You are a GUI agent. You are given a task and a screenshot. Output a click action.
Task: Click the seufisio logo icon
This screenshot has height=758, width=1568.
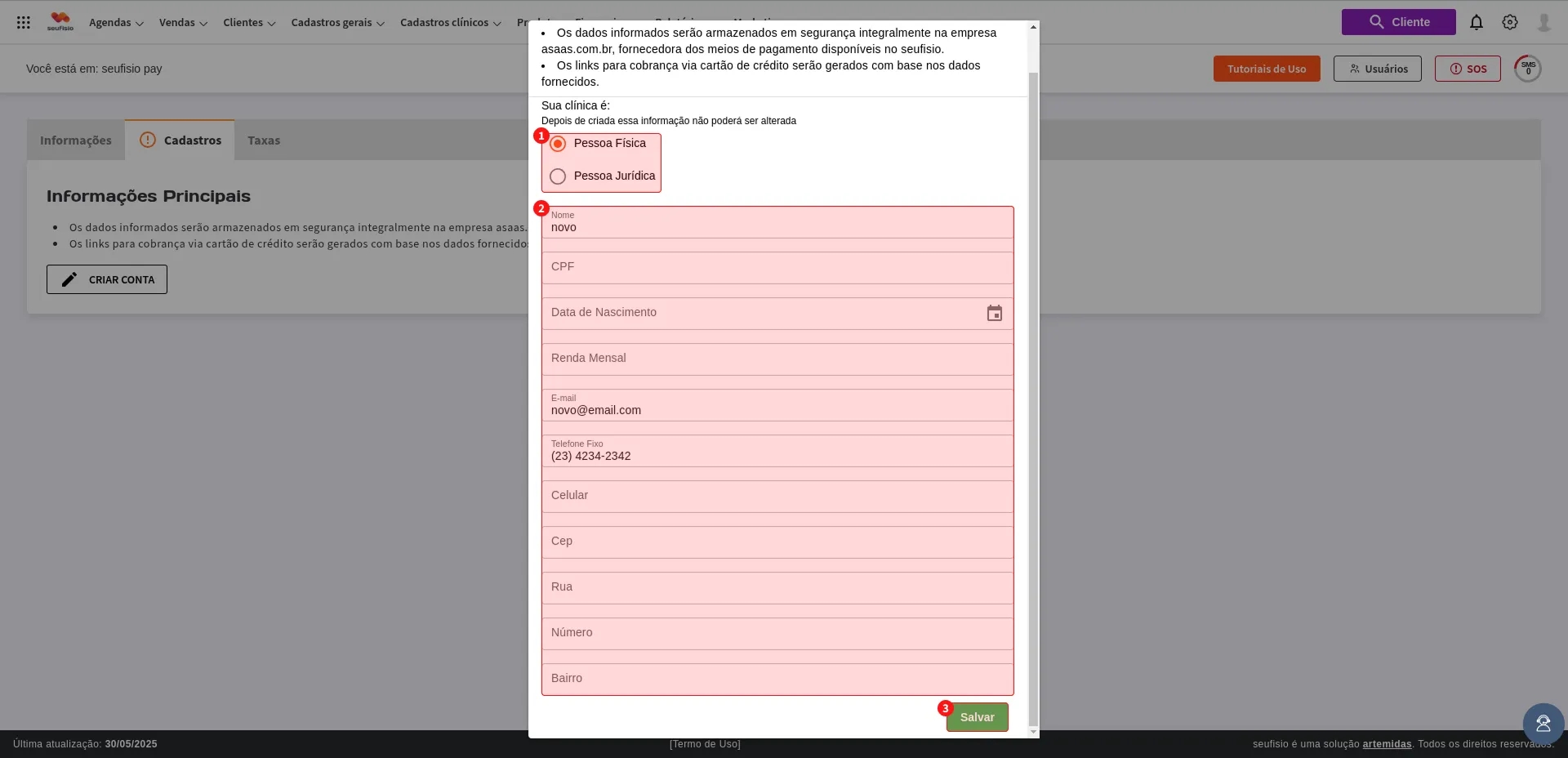click(60, 21)
